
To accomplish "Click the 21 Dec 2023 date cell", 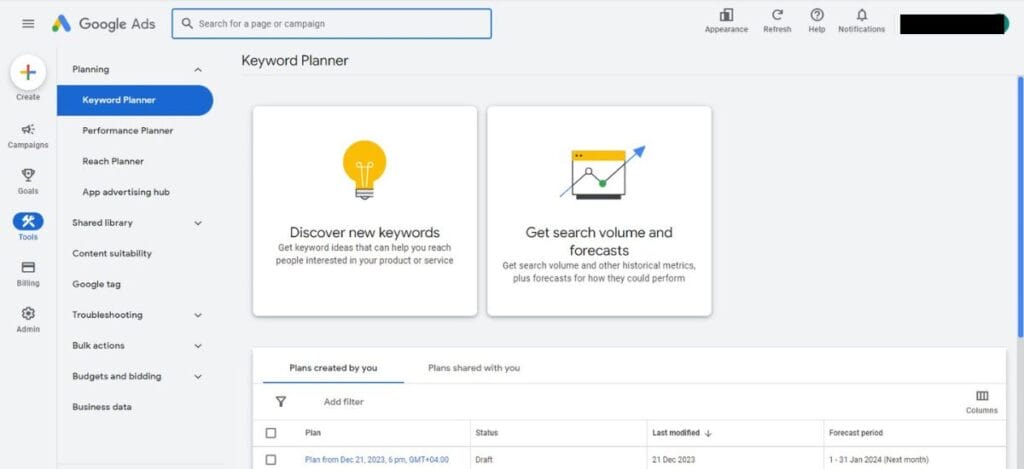I will click(x=671, y=460).
